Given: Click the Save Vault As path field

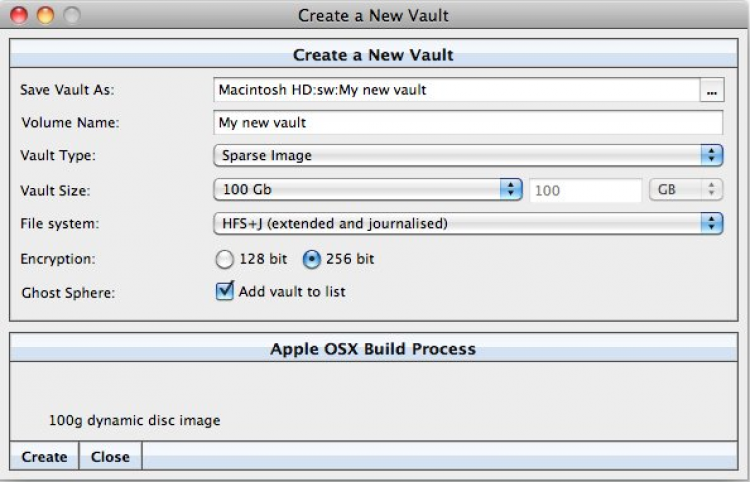Looking at the screenshot, I should pyautogui.click(x=456, y=90).
